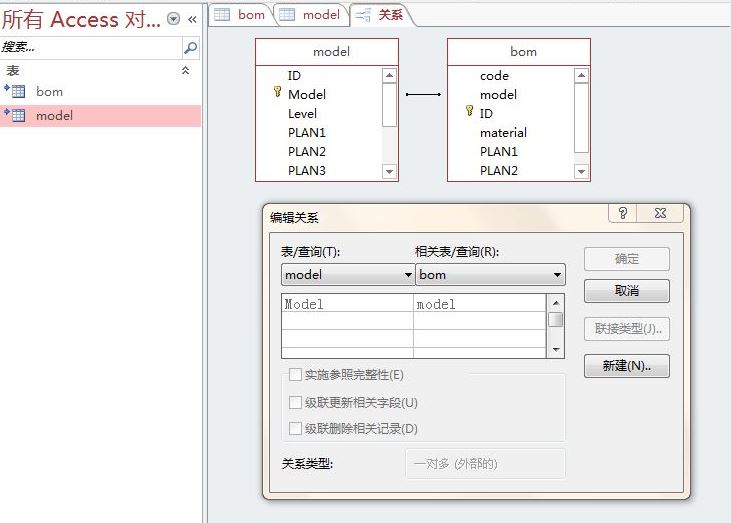Switch to the bom document tab

click(x=240, y=15)
